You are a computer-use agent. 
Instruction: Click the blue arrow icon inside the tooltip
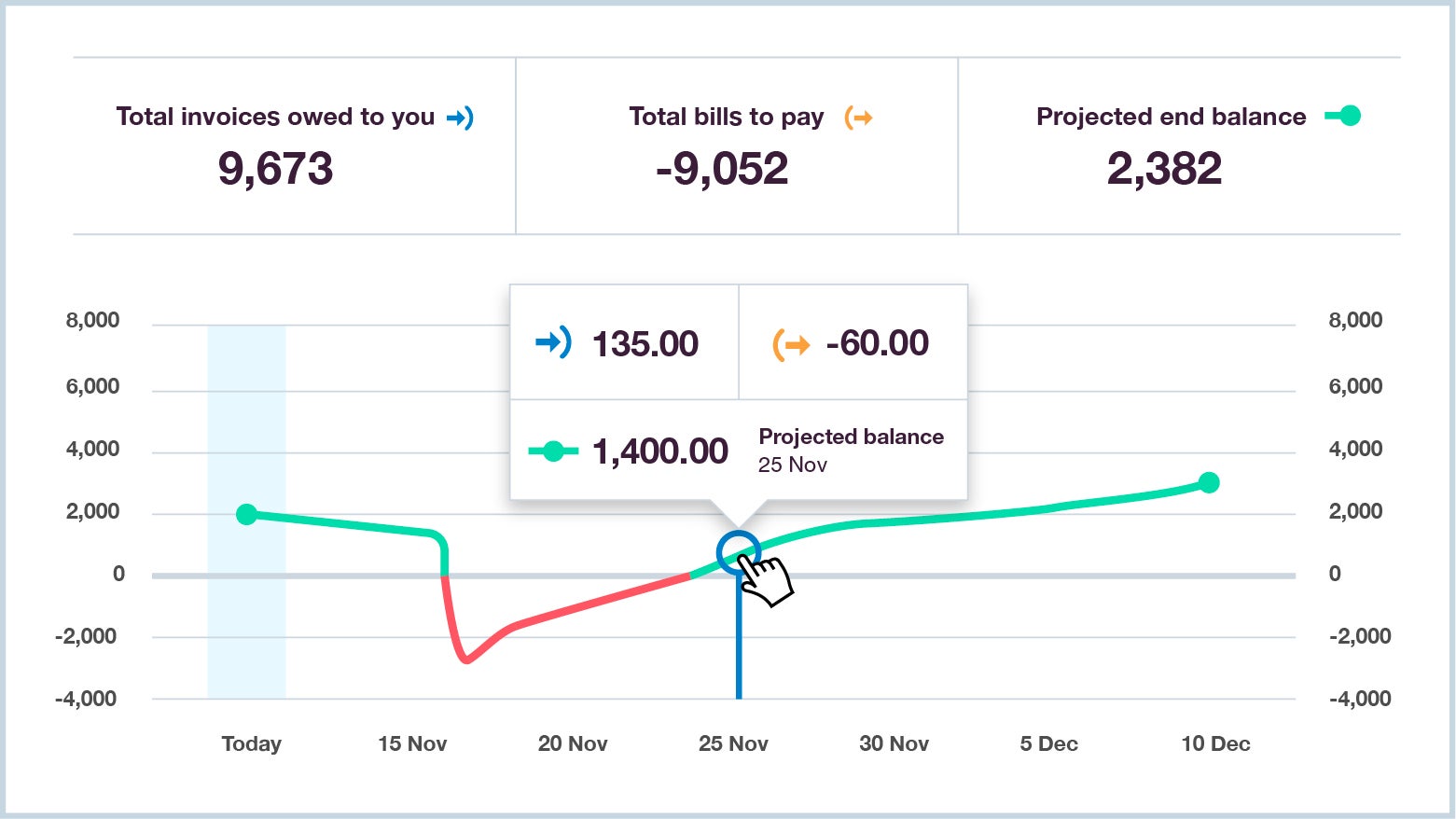[x=554, y=342]
